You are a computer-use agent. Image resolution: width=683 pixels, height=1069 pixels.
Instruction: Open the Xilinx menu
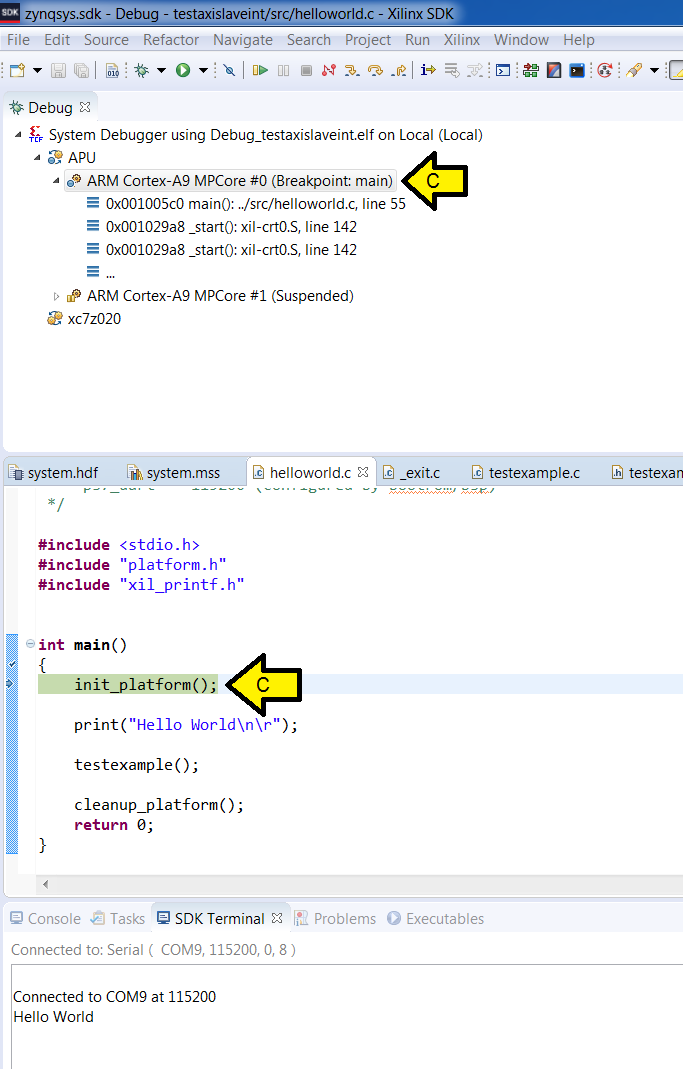click(x=462, y=40)
